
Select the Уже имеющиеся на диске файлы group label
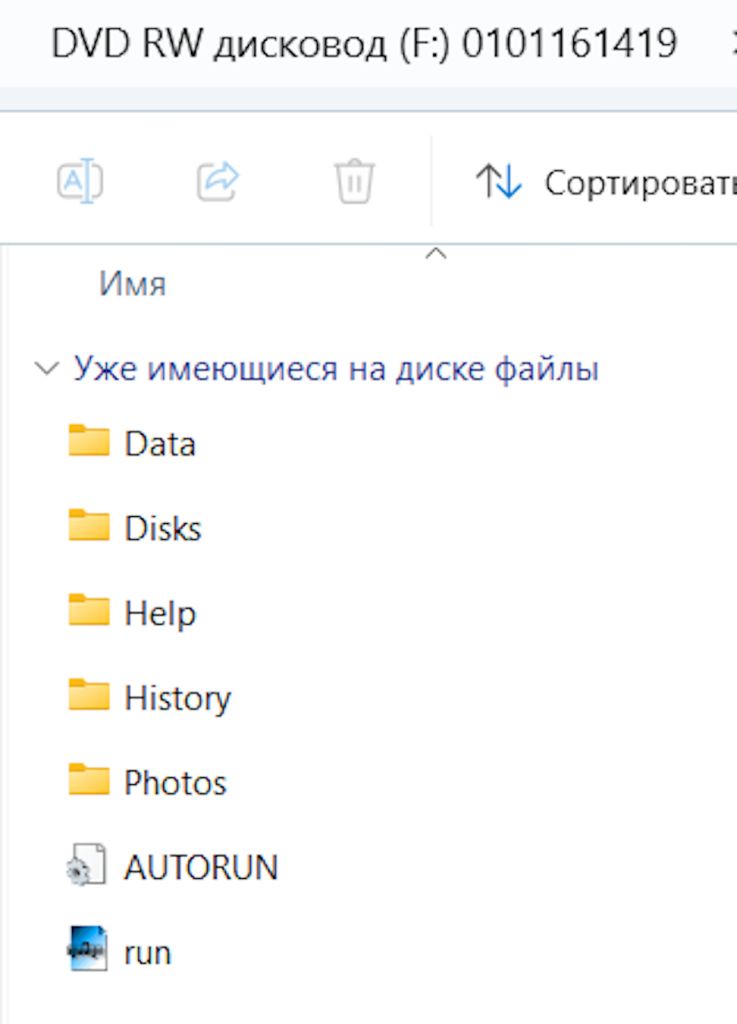[336, 369]
